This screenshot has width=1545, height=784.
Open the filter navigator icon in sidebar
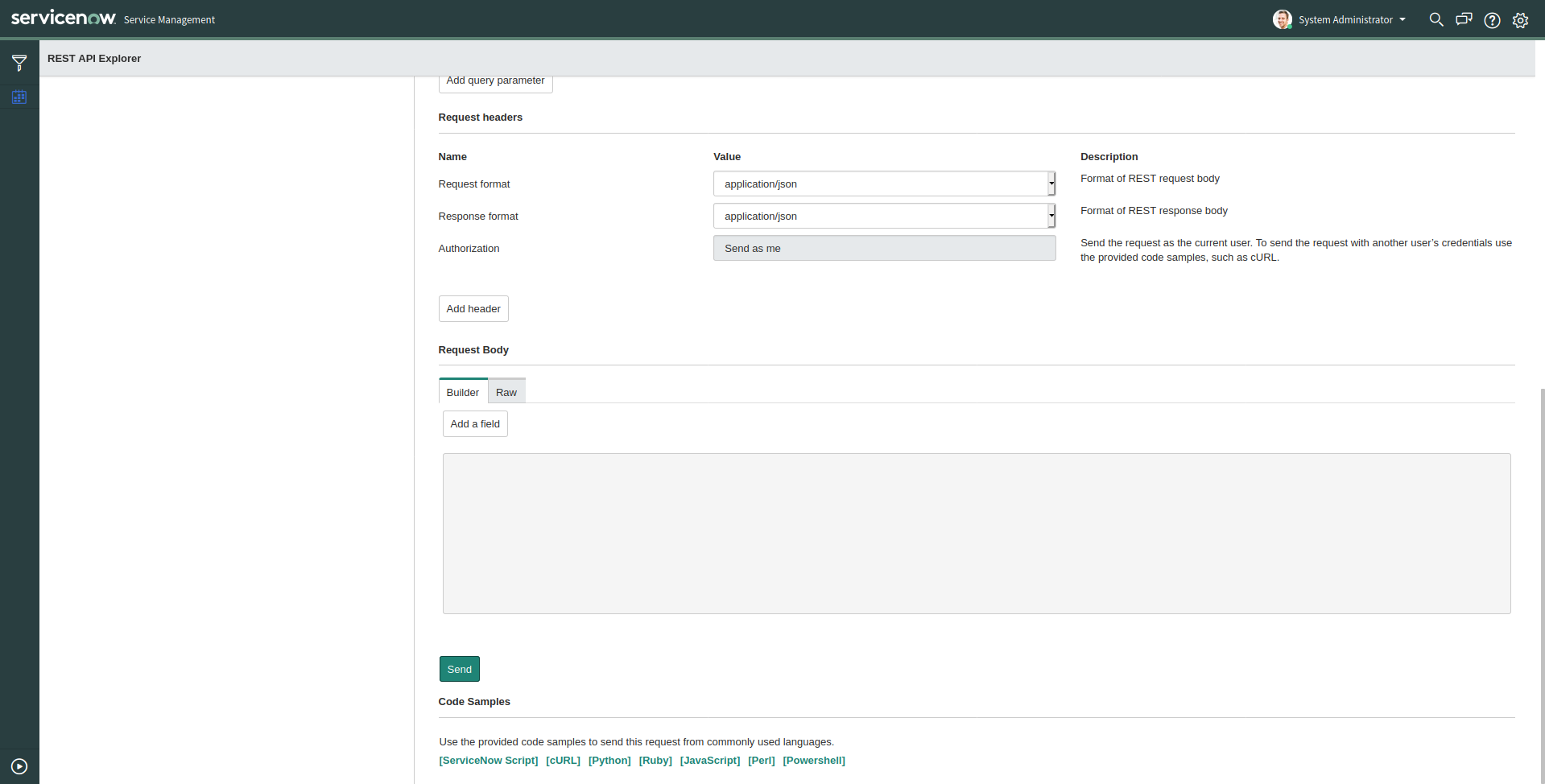click(x=19, y=63)
